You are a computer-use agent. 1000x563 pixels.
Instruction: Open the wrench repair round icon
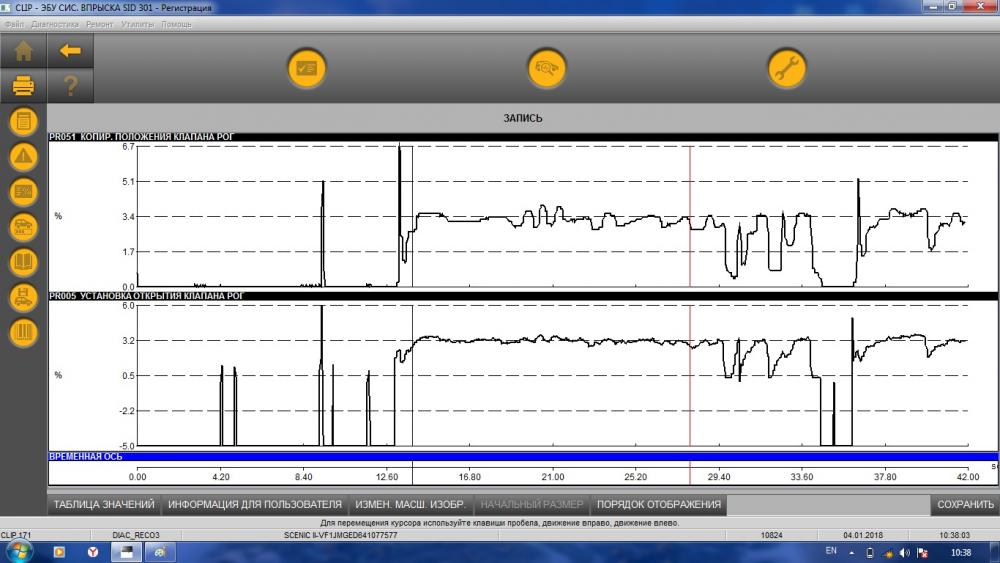coord(786,68)
